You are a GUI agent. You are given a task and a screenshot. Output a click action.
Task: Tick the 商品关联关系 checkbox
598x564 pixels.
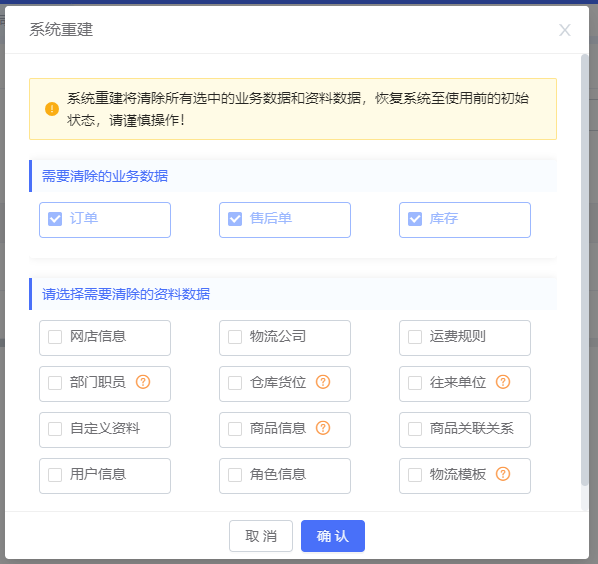(x=415, y=429)
